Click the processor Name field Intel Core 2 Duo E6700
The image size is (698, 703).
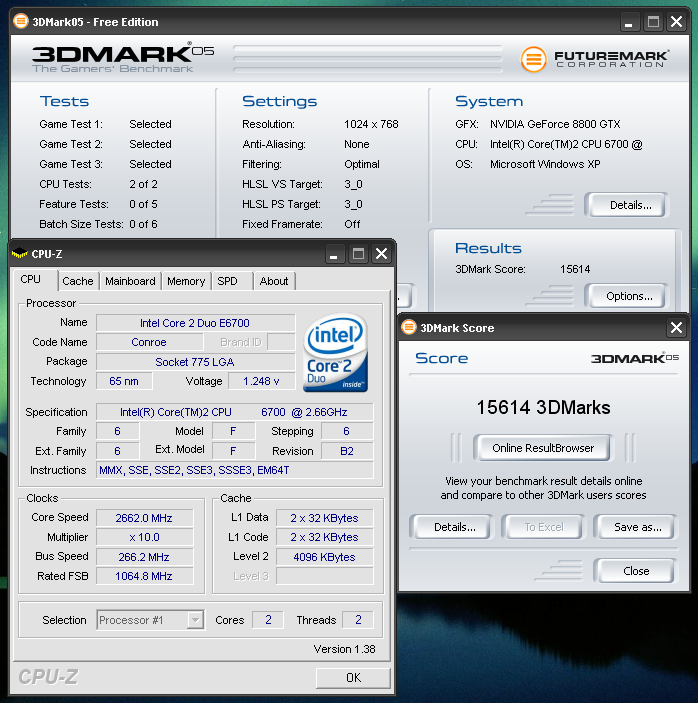pos(195,323)
